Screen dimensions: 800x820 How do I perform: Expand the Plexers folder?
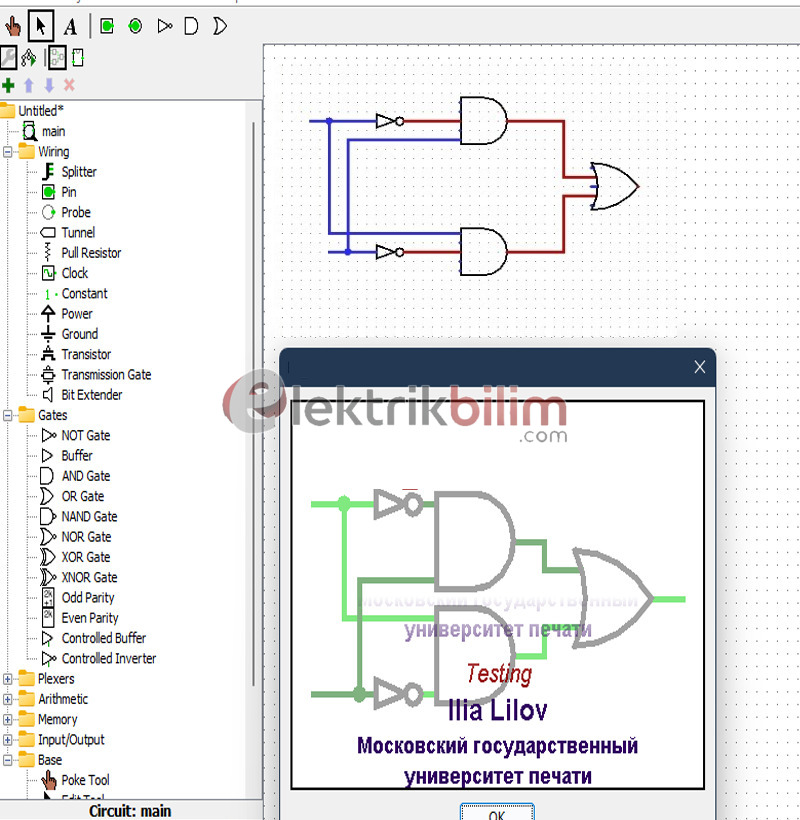pyautogui.click(x=8, y=678)
